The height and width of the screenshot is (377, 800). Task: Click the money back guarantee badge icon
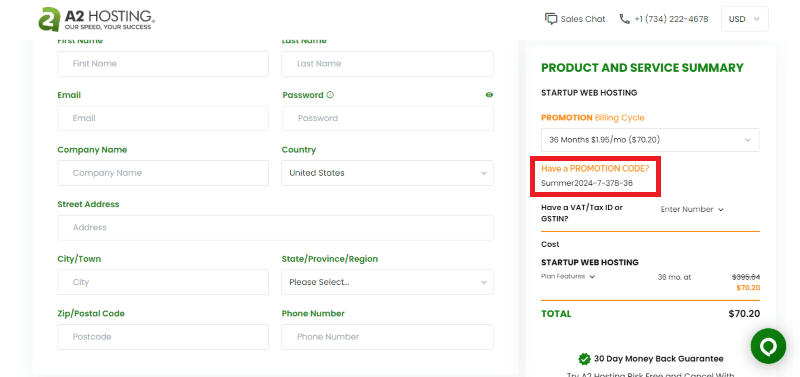584,359
